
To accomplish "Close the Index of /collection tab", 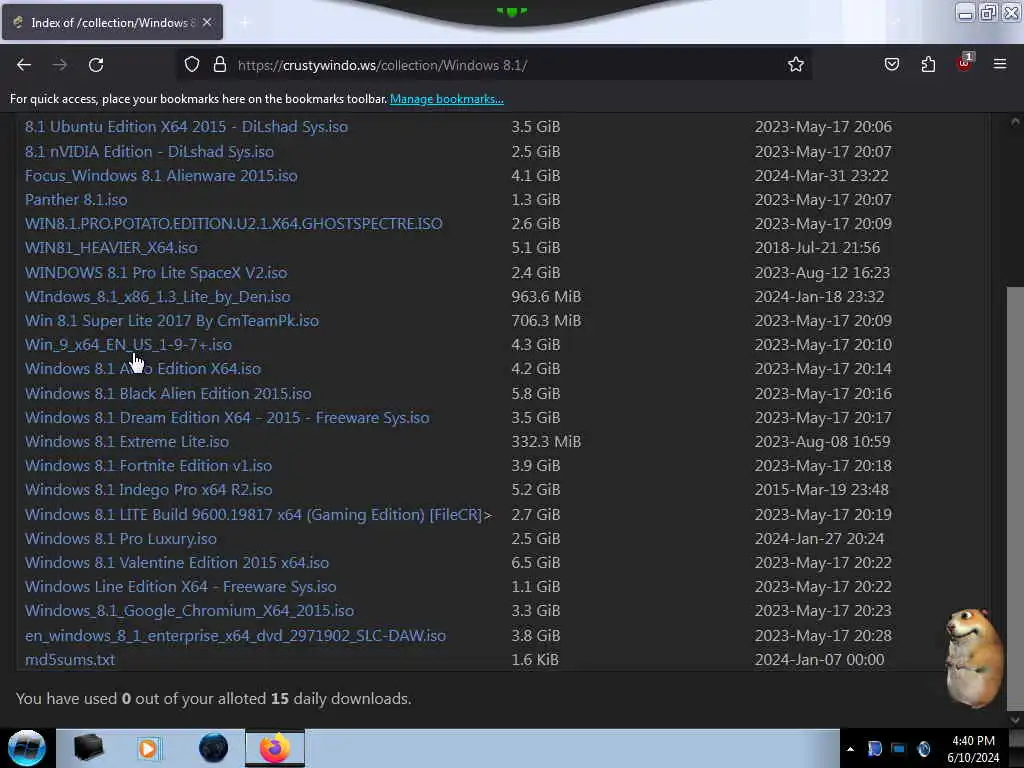I will tap(207, 22).
